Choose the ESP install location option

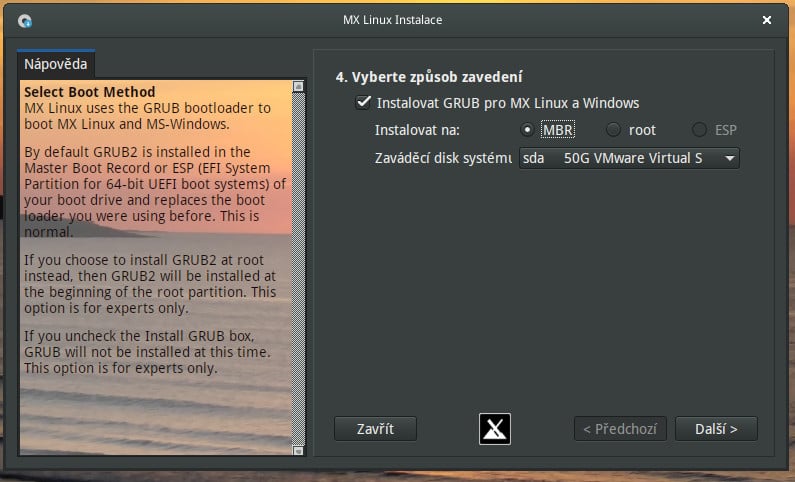pos(699,130)
